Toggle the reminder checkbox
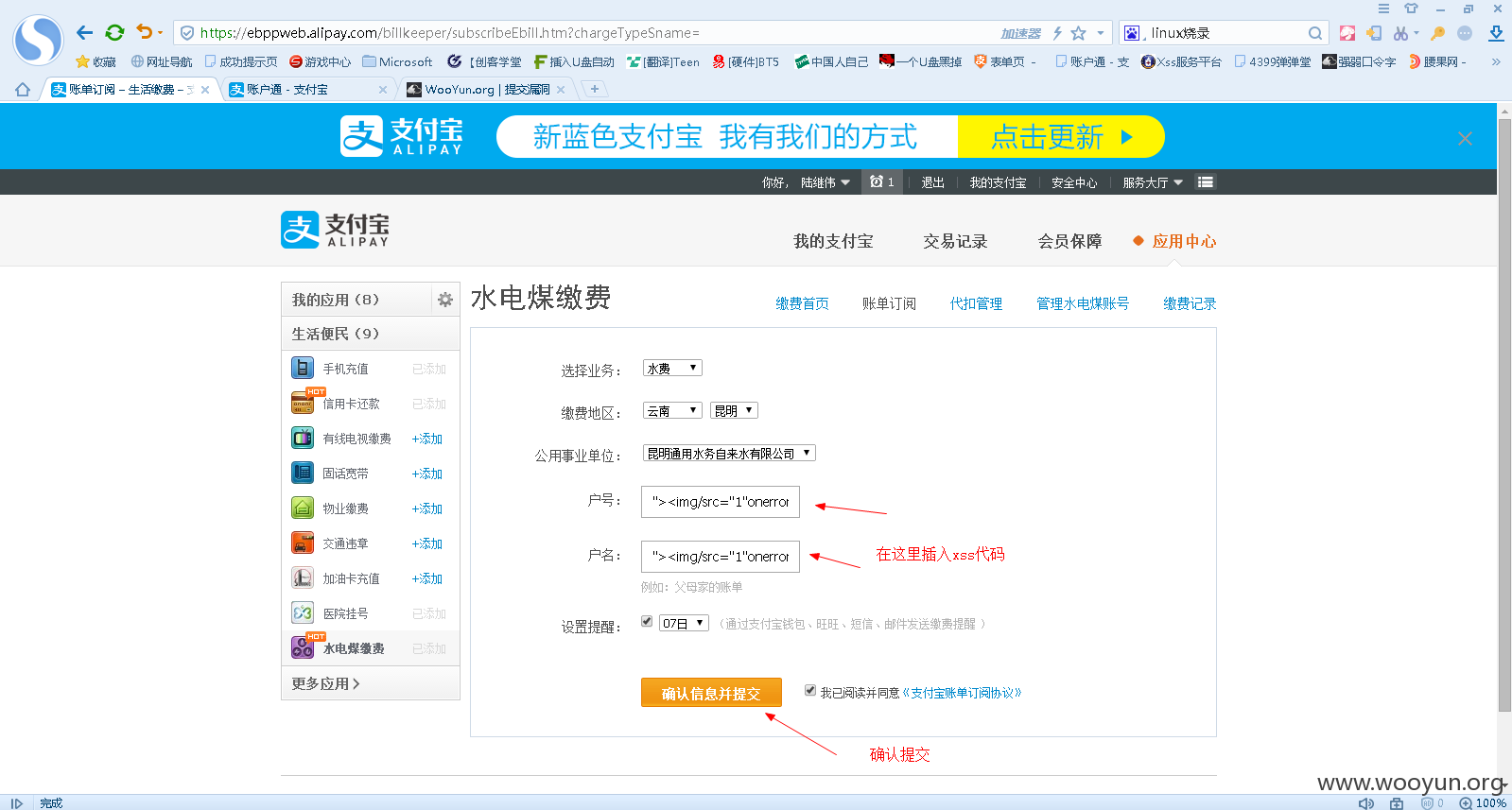 (x=647, y=622)
